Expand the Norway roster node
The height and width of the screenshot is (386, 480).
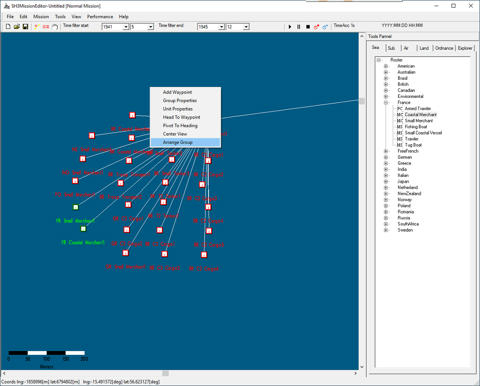(x=386, y=200)
